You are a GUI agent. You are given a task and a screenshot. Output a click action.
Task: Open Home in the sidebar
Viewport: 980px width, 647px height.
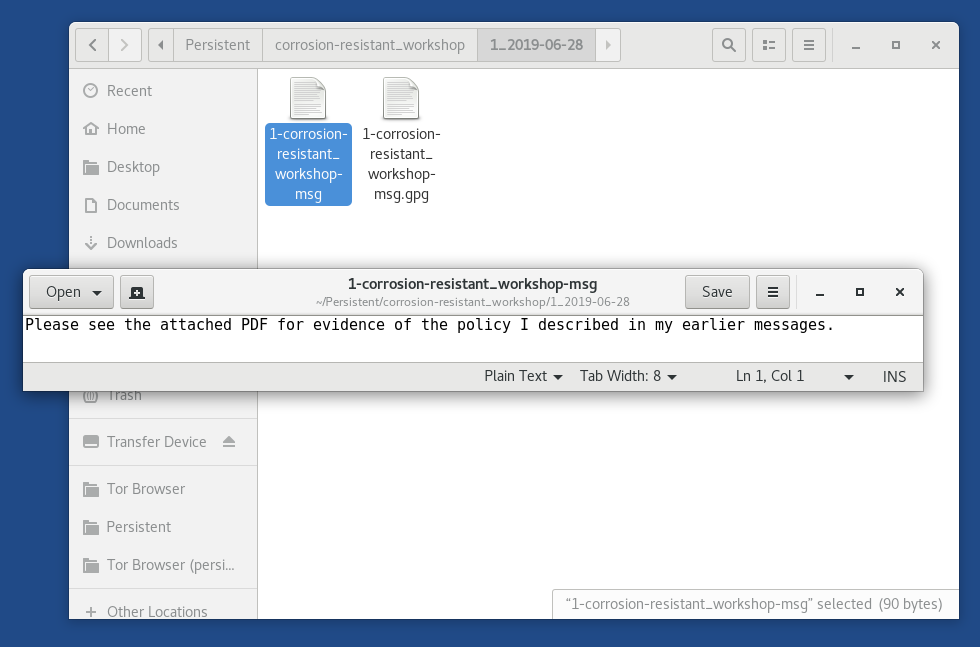pyautogui.click(x=163, y=129)
